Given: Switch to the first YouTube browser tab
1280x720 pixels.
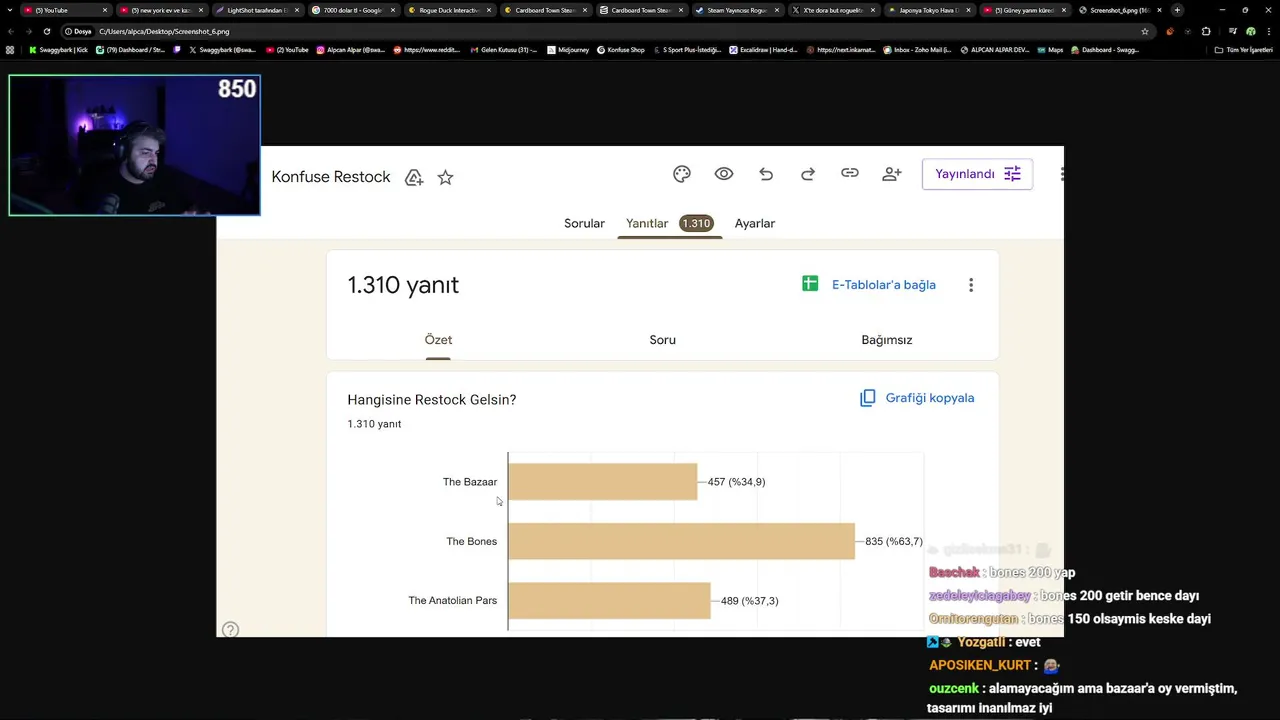Looking at the screenshot, I should (x=66, y=10).
